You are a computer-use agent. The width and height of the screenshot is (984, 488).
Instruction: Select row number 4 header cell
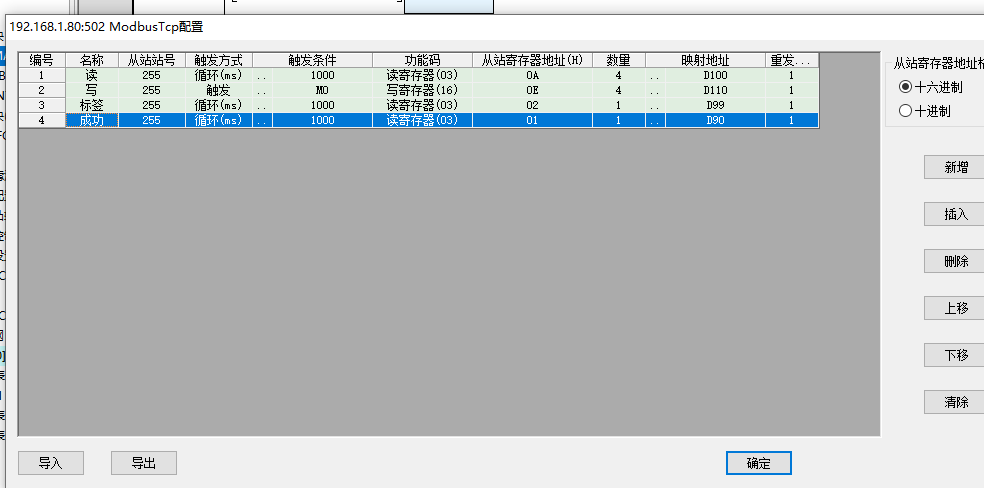(x=42, y=120)
